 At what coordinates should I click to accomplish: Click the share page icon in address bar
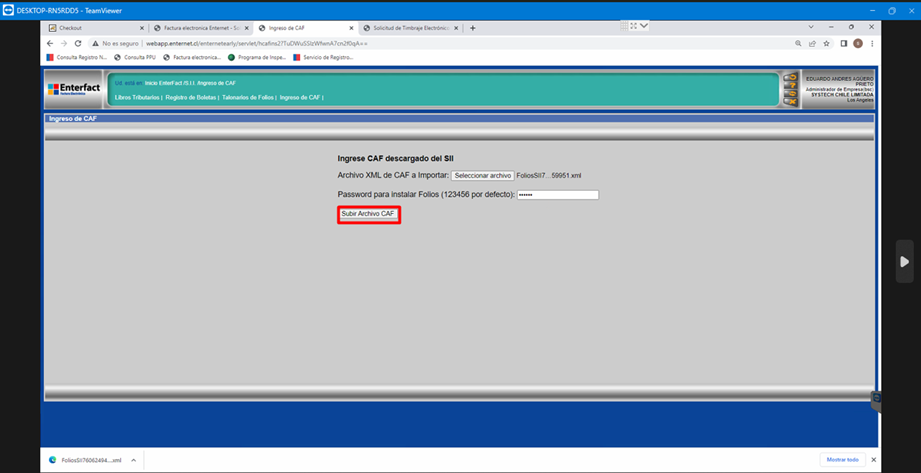coord(812,44)
